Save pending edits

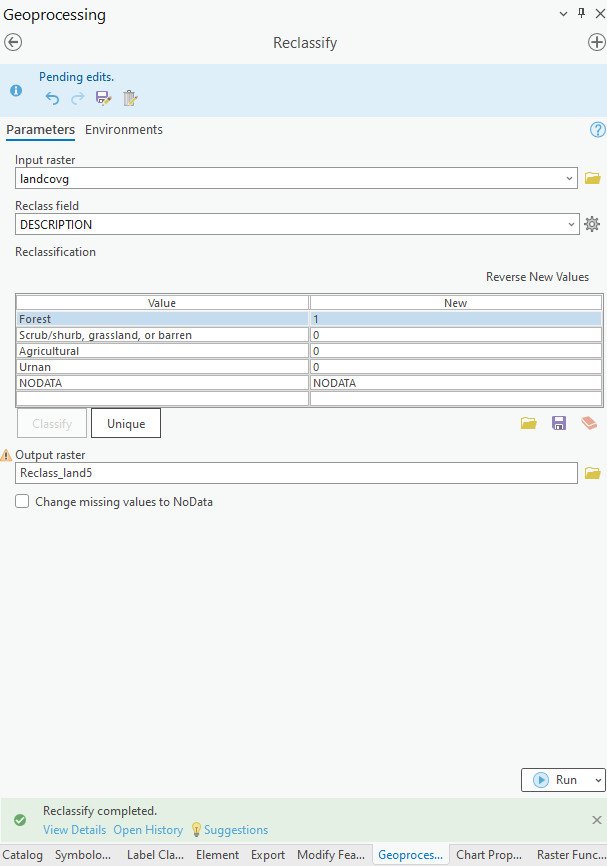point(103,98)
